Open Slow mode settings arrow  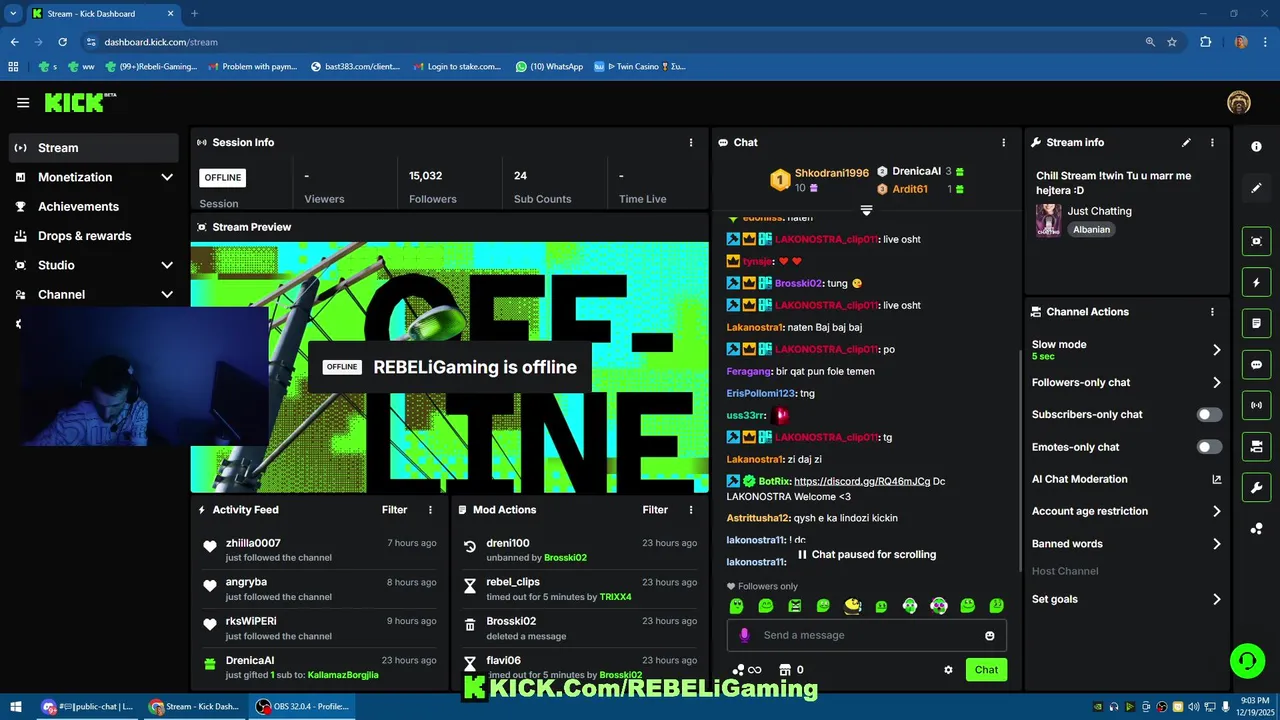pyautogui.click(x=1216, y=350)
